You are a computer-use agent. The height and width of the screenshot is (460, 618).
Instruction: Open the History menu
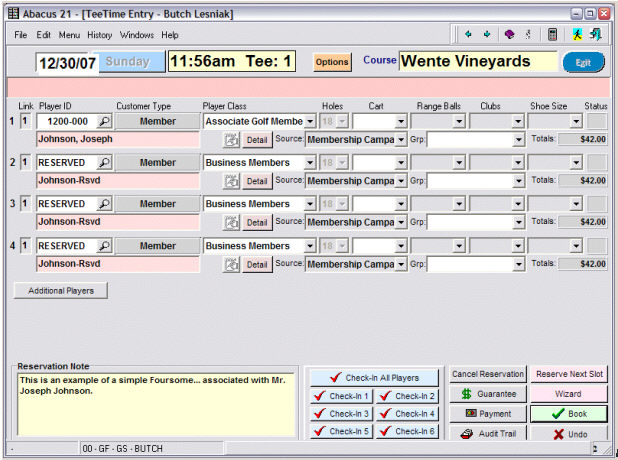(x=99, y=35)
